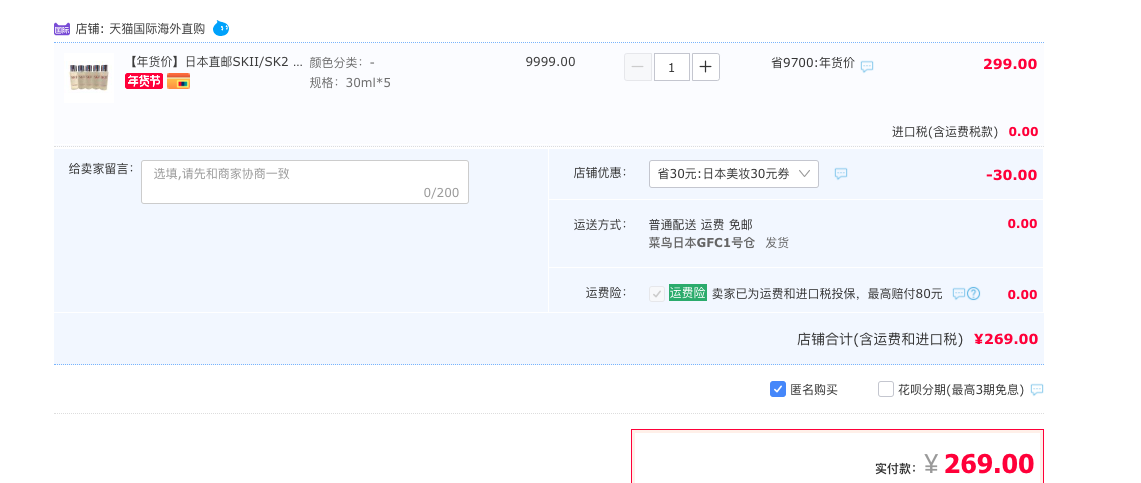The height and width of the screenshot is (483, 1141).
Task: Click the -30.00 coupon discount amount
Action: [x=1011, y=175]
